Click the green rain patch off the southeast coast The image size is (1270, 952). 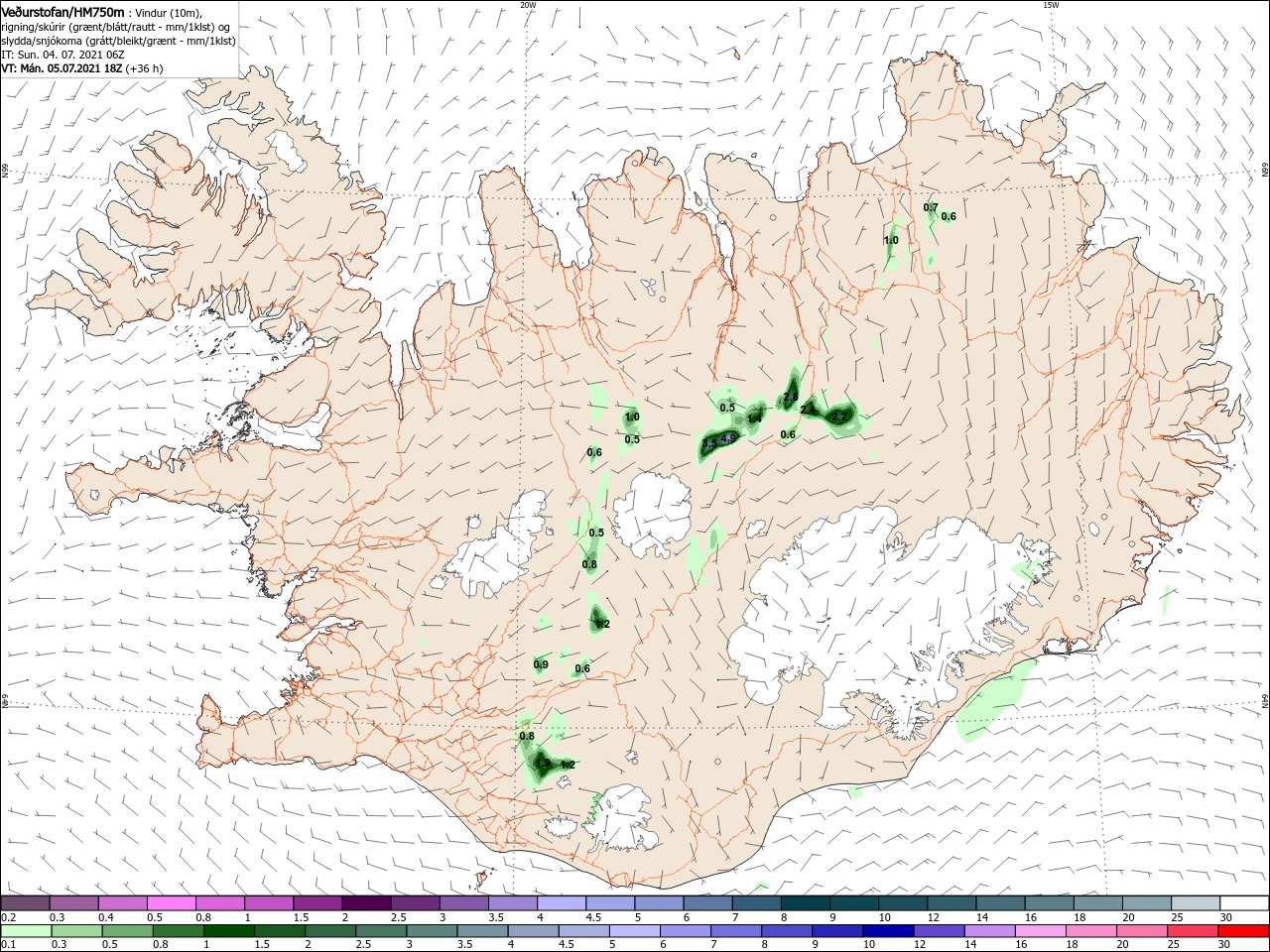(995, 702)
